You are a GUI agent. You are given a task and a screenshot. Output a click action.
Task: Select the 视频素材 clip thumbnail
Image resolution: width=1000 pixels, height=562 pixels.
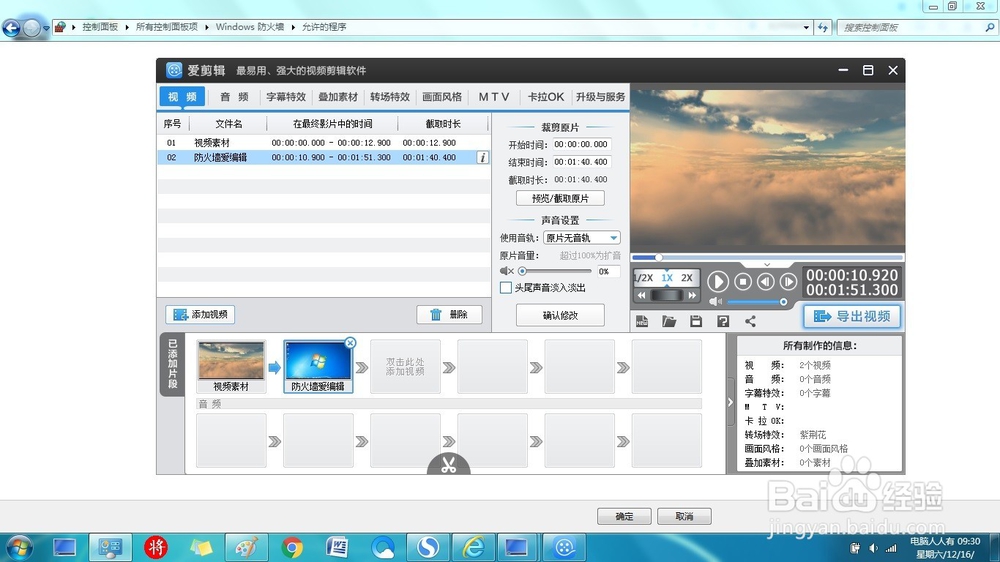tap(231, 366)
